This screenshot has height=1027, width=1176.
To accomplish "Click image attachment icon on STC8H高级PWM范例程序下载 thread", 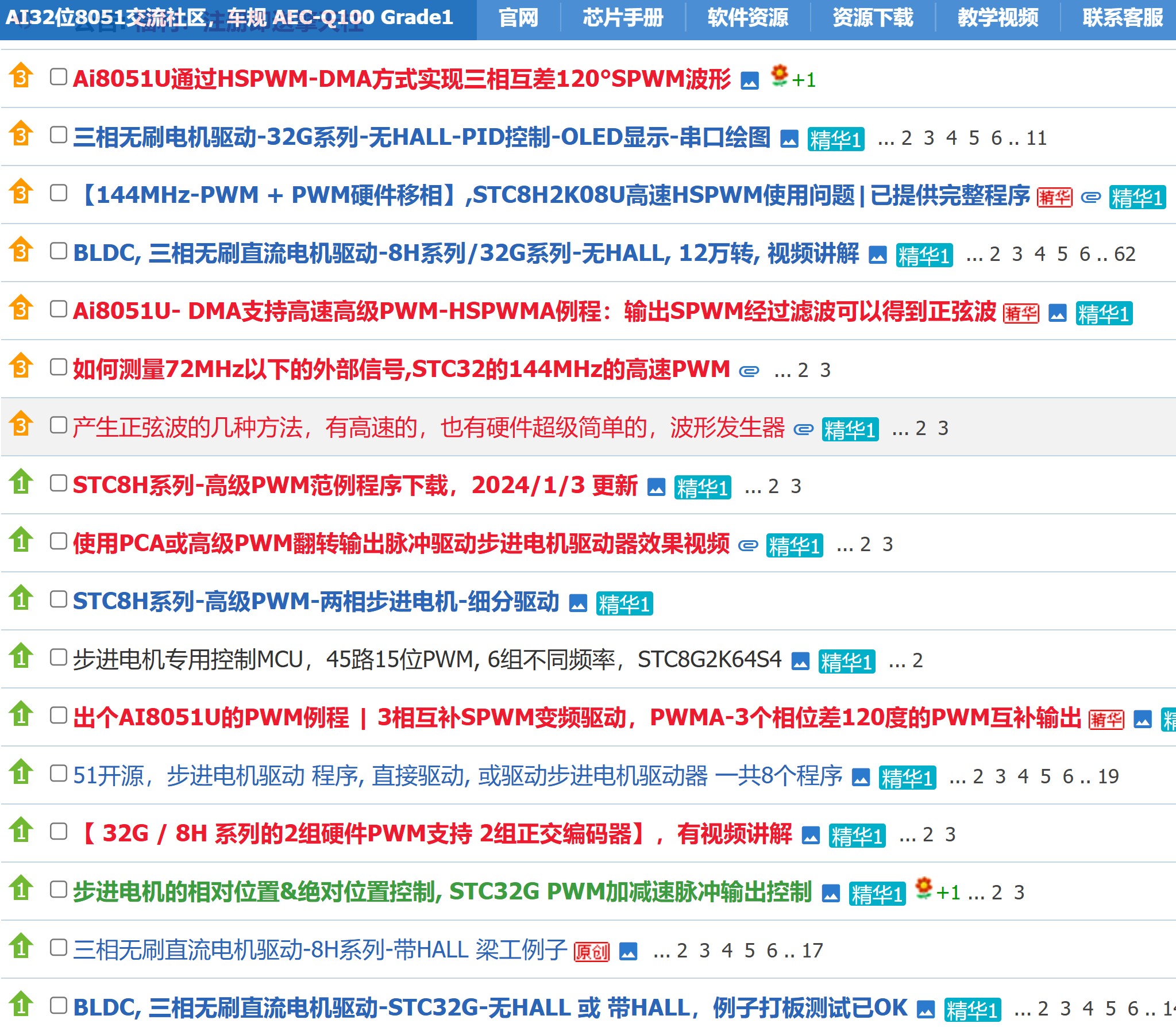I will [x=656, y=487].
